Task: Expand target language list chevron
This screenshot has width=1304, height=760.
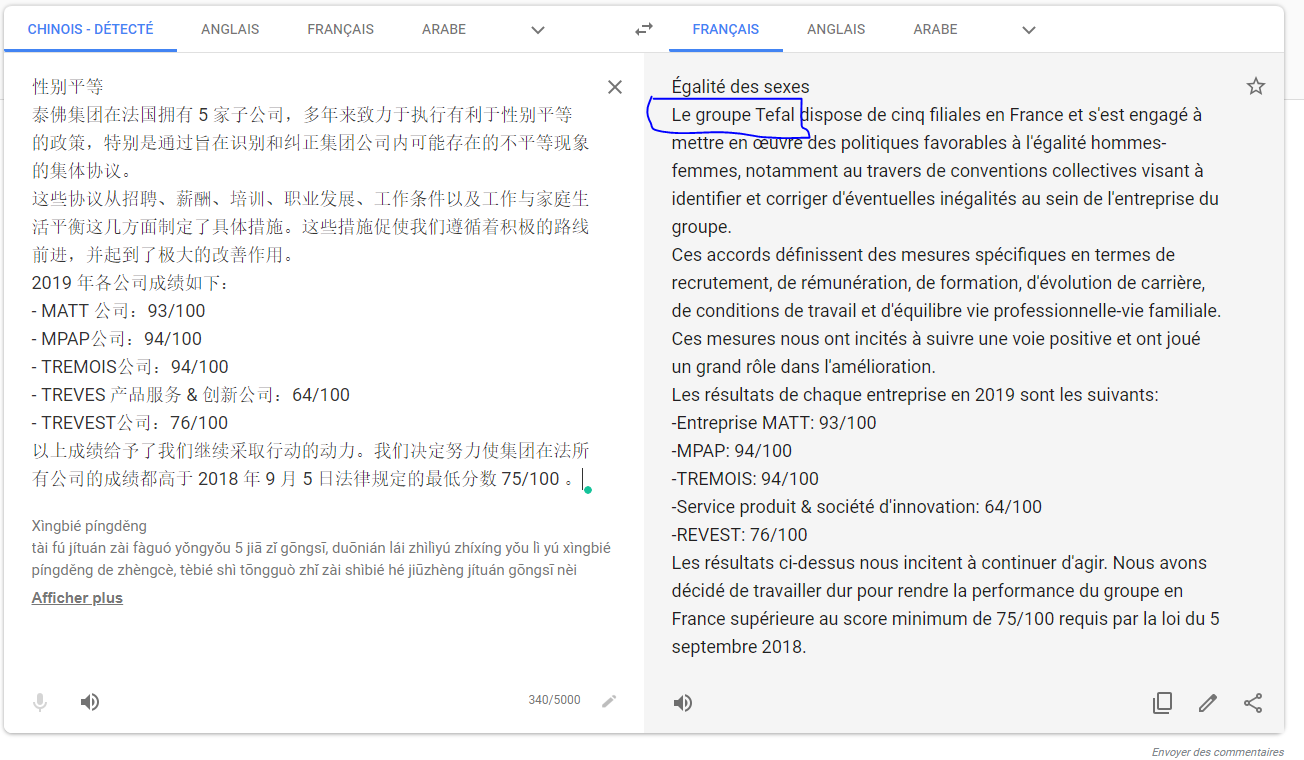Action: [x=1029, y=30]
